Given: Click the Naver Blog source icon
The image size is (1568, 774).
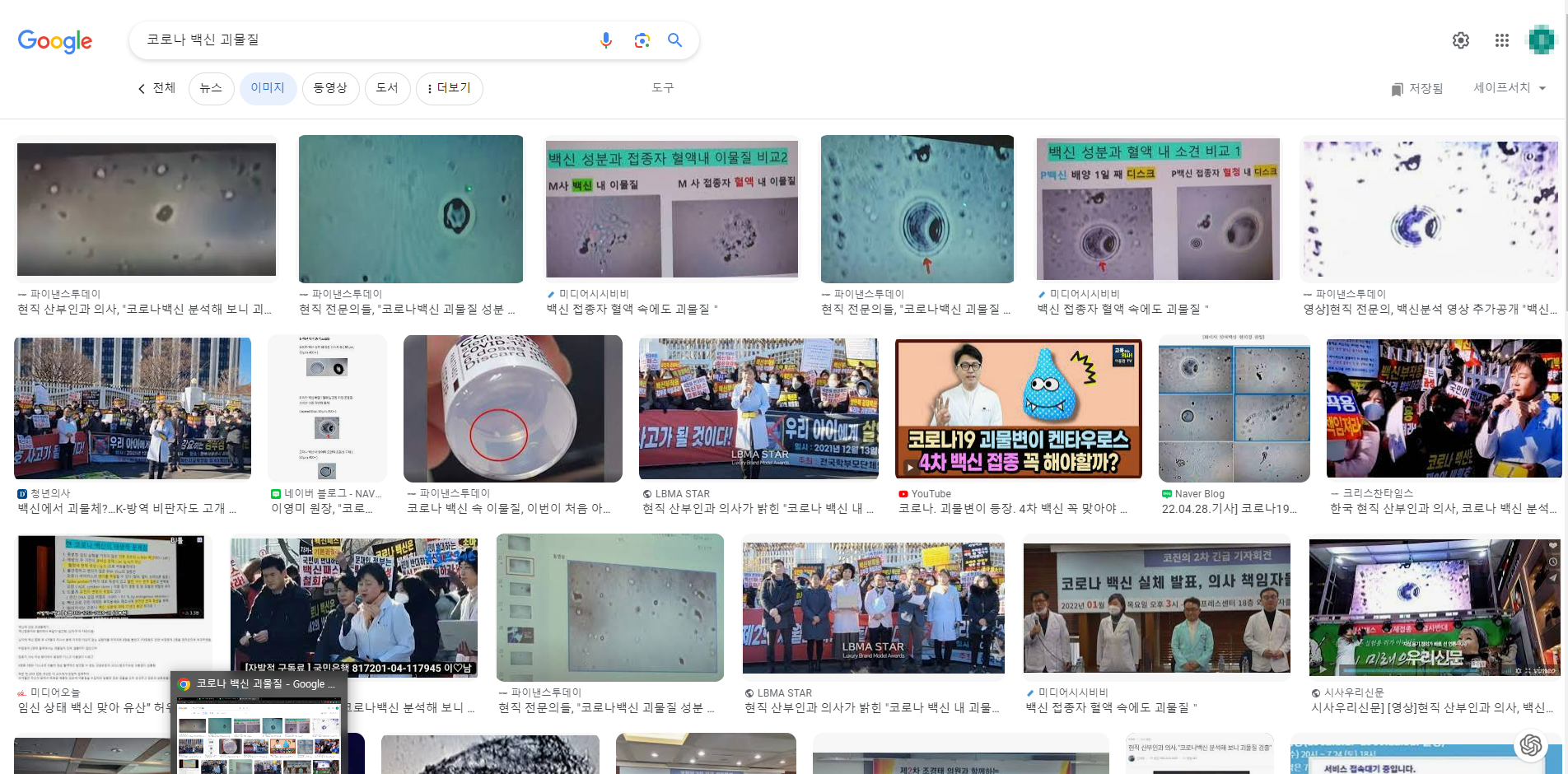Looking at the screenshot, I should (x=1167, y=494).
